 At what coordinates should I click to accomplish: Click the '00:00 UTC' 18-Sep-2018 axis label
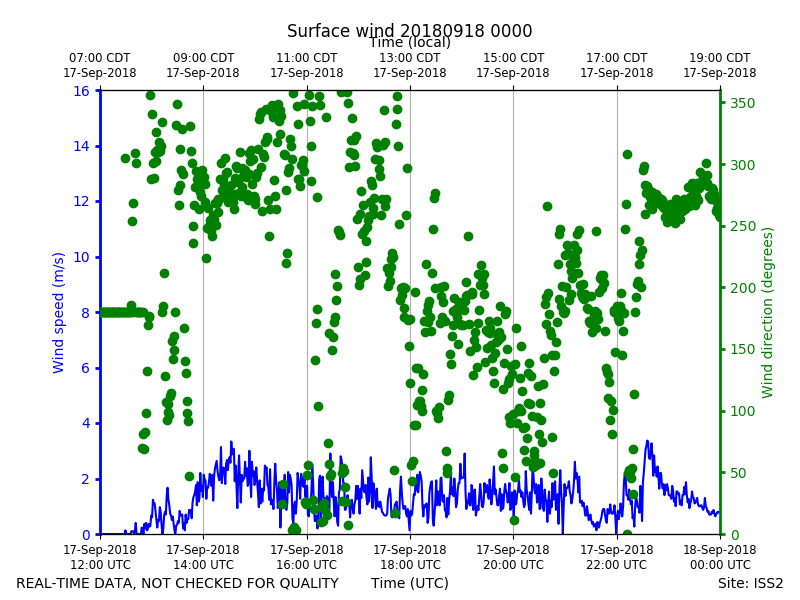pyautogui.click(x=720, y=565)
